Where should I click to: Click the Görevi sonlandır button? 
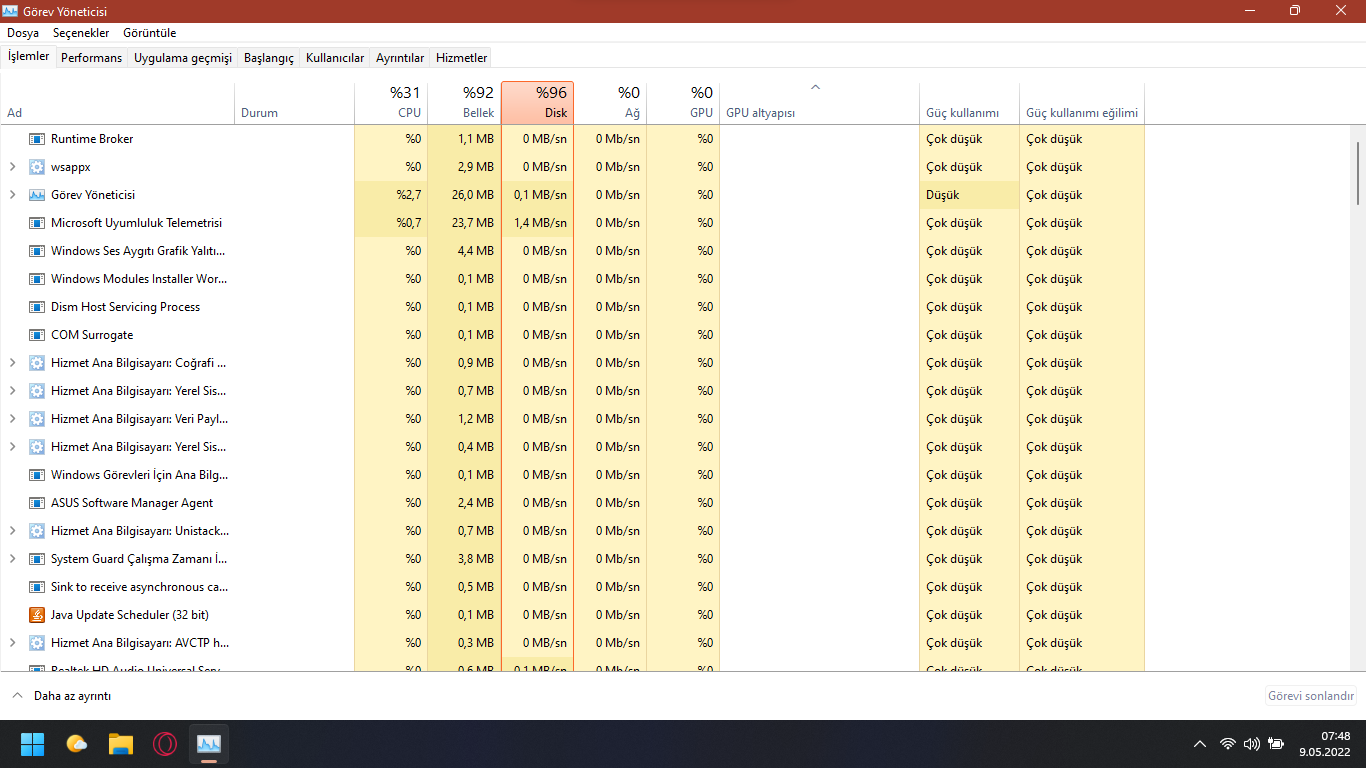click(1311, 696)
